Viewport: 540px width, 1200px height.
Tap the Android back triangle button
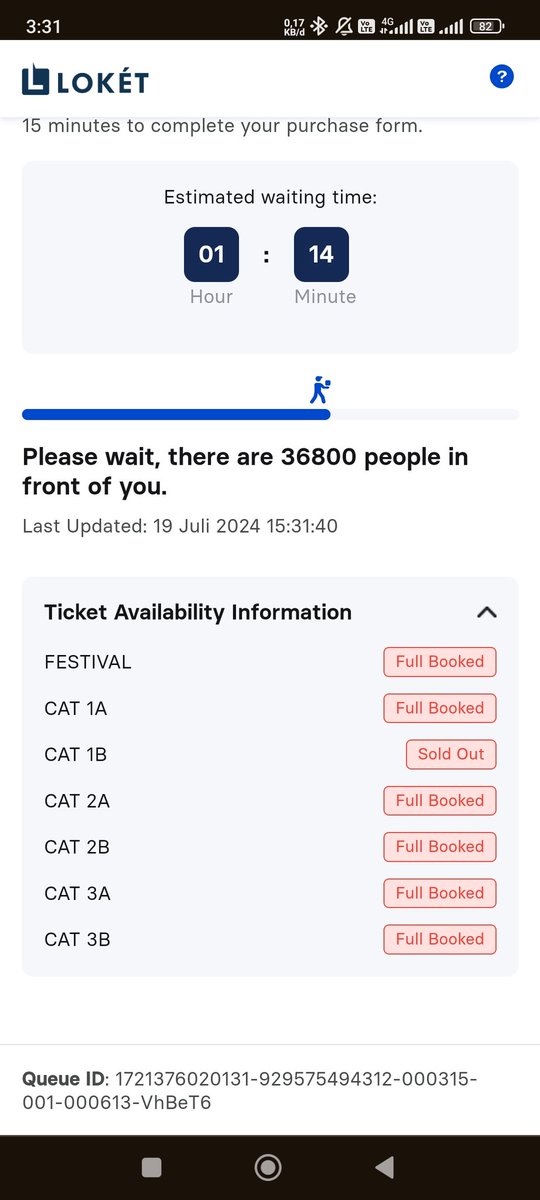(384, 1167)
